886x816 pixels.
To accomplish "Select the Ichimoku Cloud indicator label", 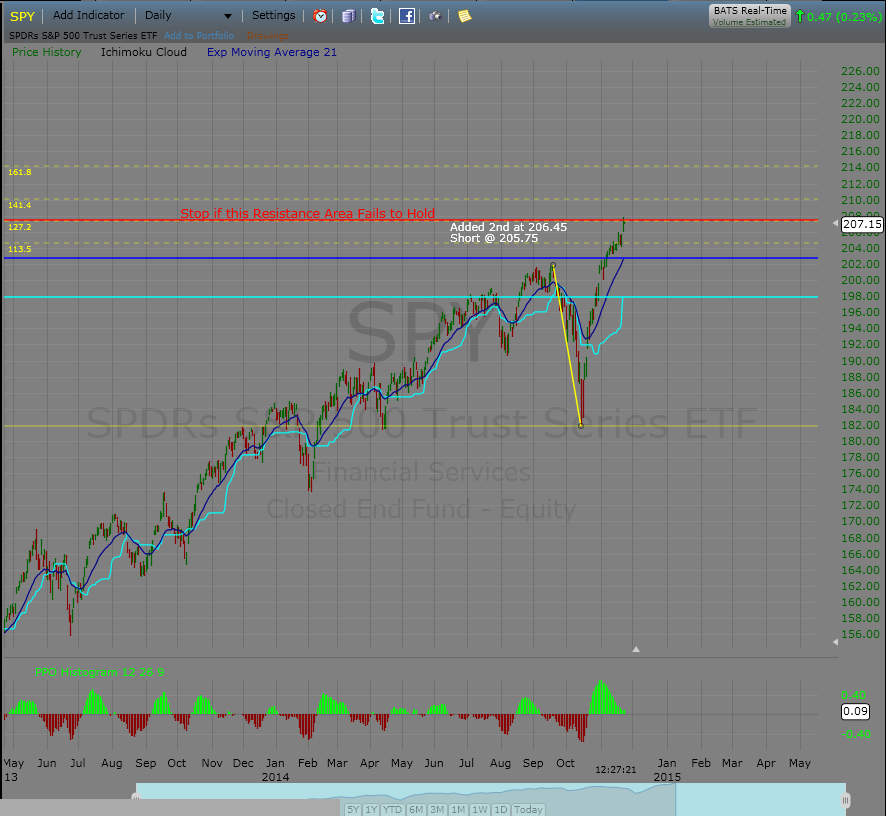I will pos(144,52).
